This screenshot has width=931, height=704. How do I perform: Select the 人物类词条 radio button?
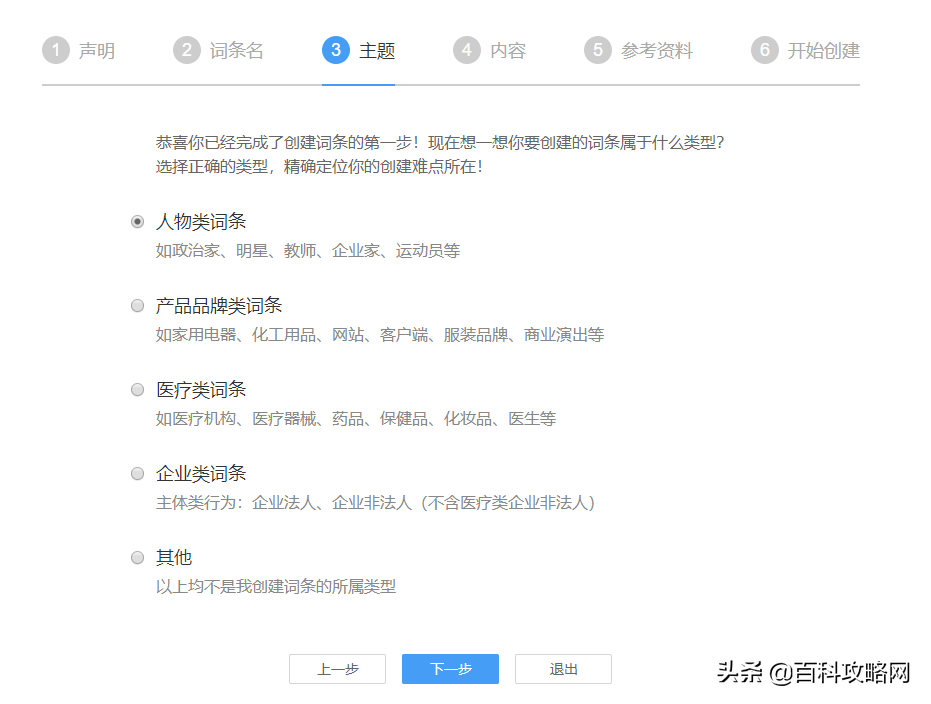pyautogui.click(x=138, y=222)
